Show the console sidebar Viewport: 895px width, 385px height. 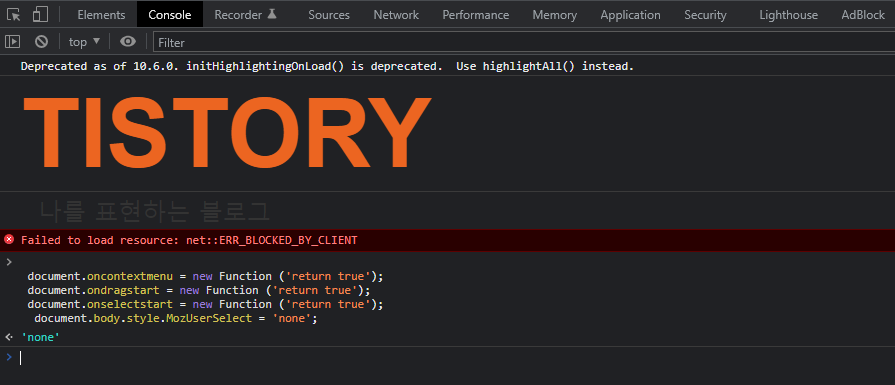click(x=13, y=42)
